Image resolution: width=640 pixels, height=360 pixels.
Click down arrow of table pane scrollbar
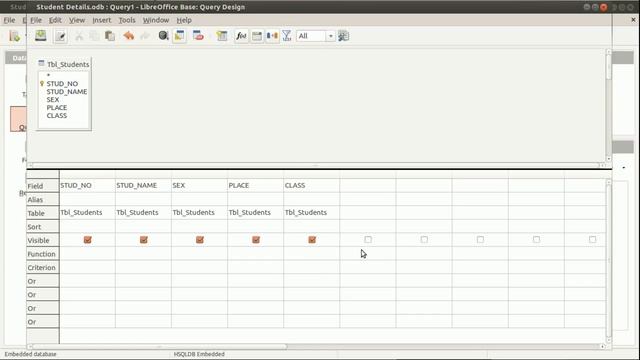pyautogui.click(x=609, y=159)
